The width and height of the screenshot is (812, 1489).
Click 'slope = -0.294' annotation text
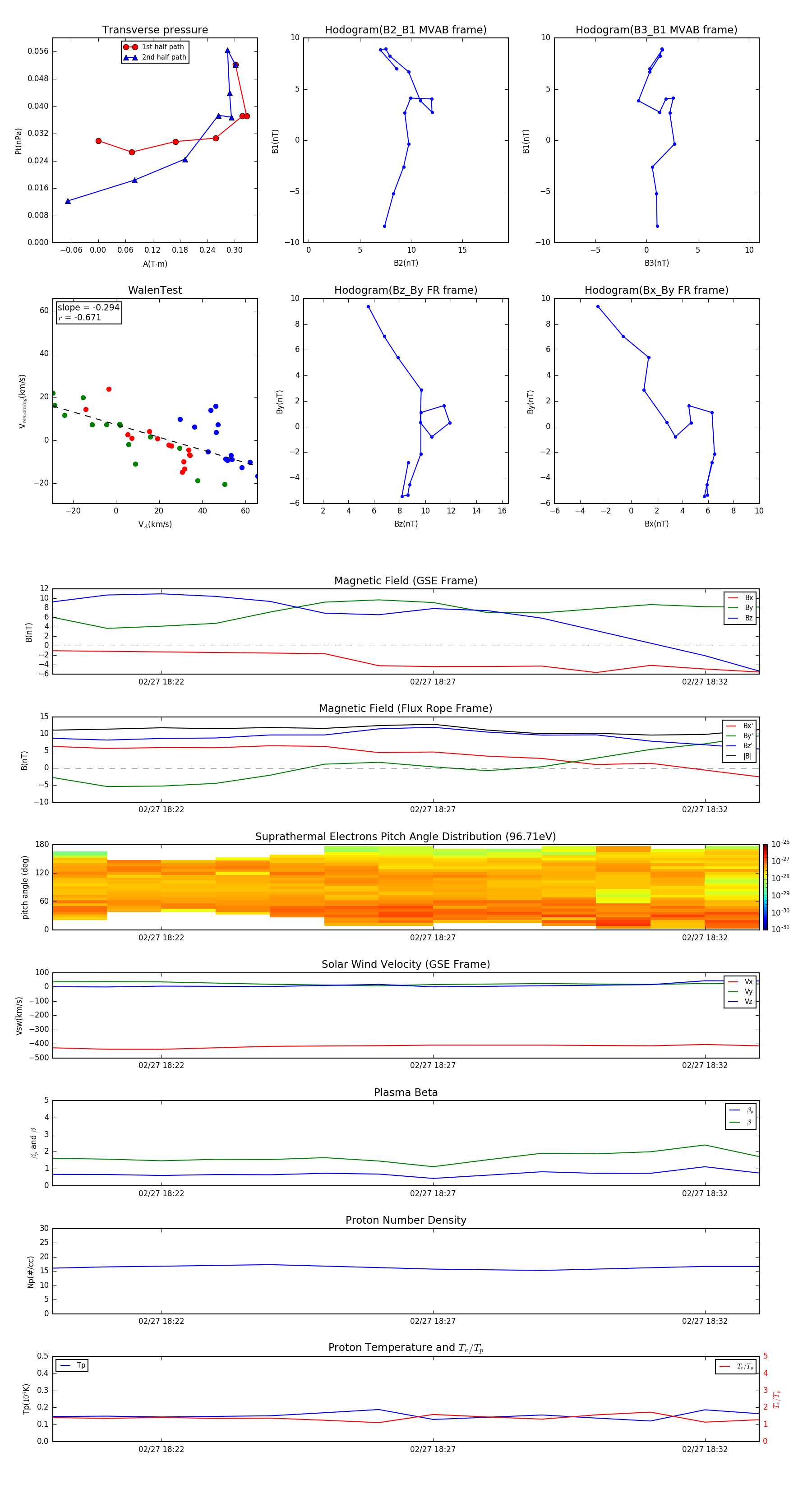[88, 308]
